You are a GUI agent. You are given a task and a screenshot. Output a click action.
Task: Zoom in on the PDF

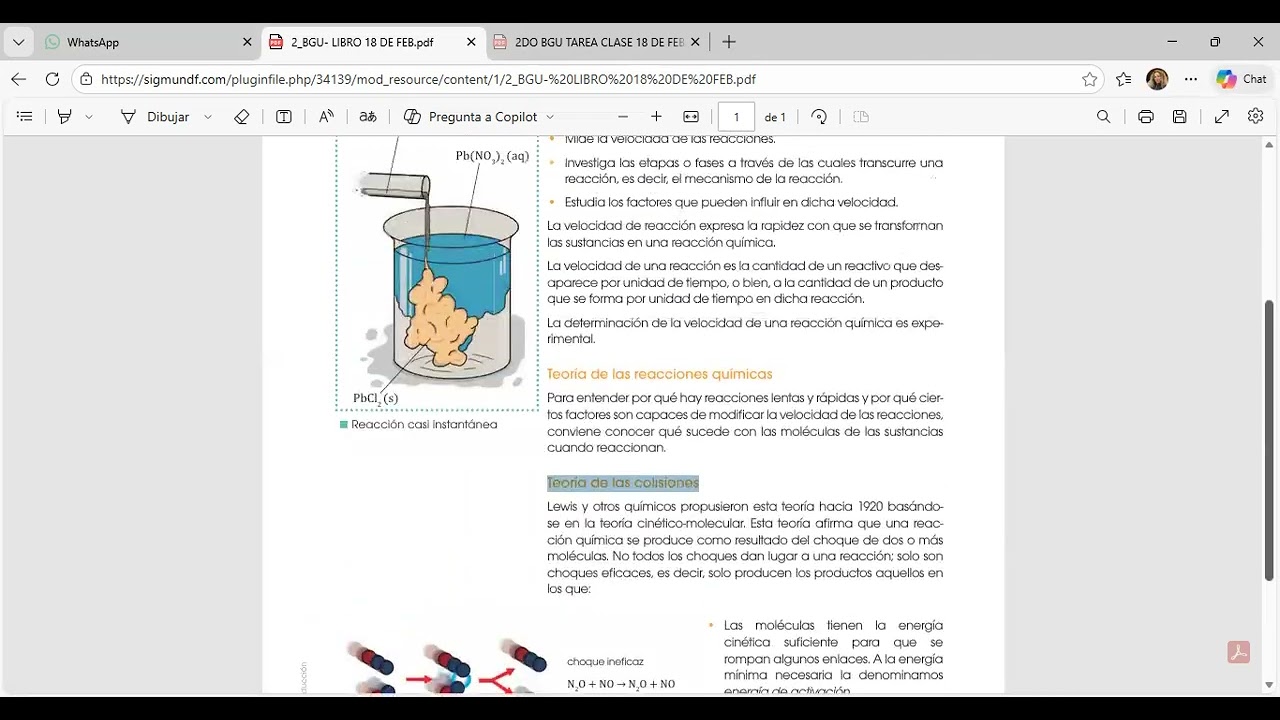pyautogui.click(x=656, y=117)
